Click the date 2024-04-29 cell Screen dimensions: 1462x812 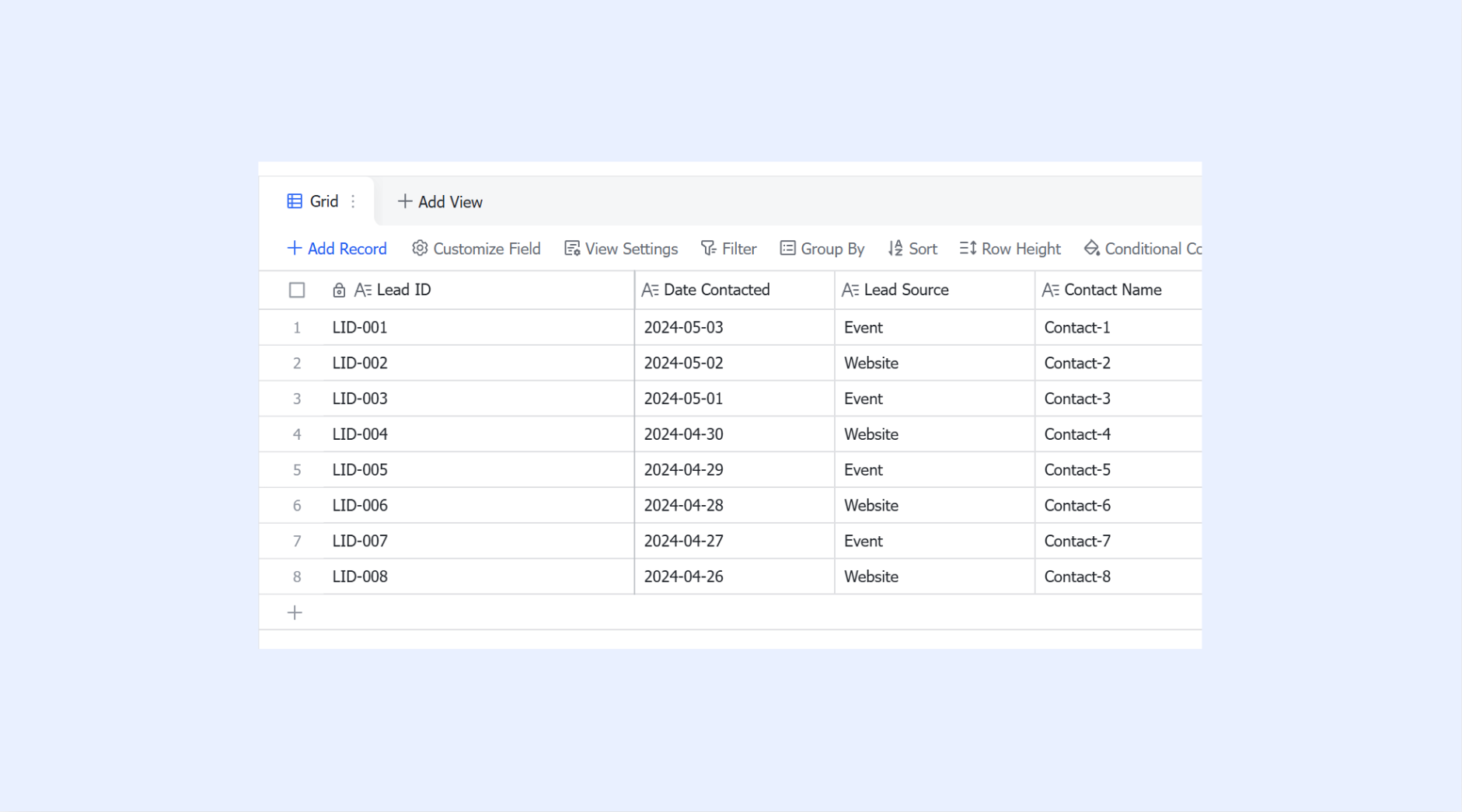click(x=734, y=470)
